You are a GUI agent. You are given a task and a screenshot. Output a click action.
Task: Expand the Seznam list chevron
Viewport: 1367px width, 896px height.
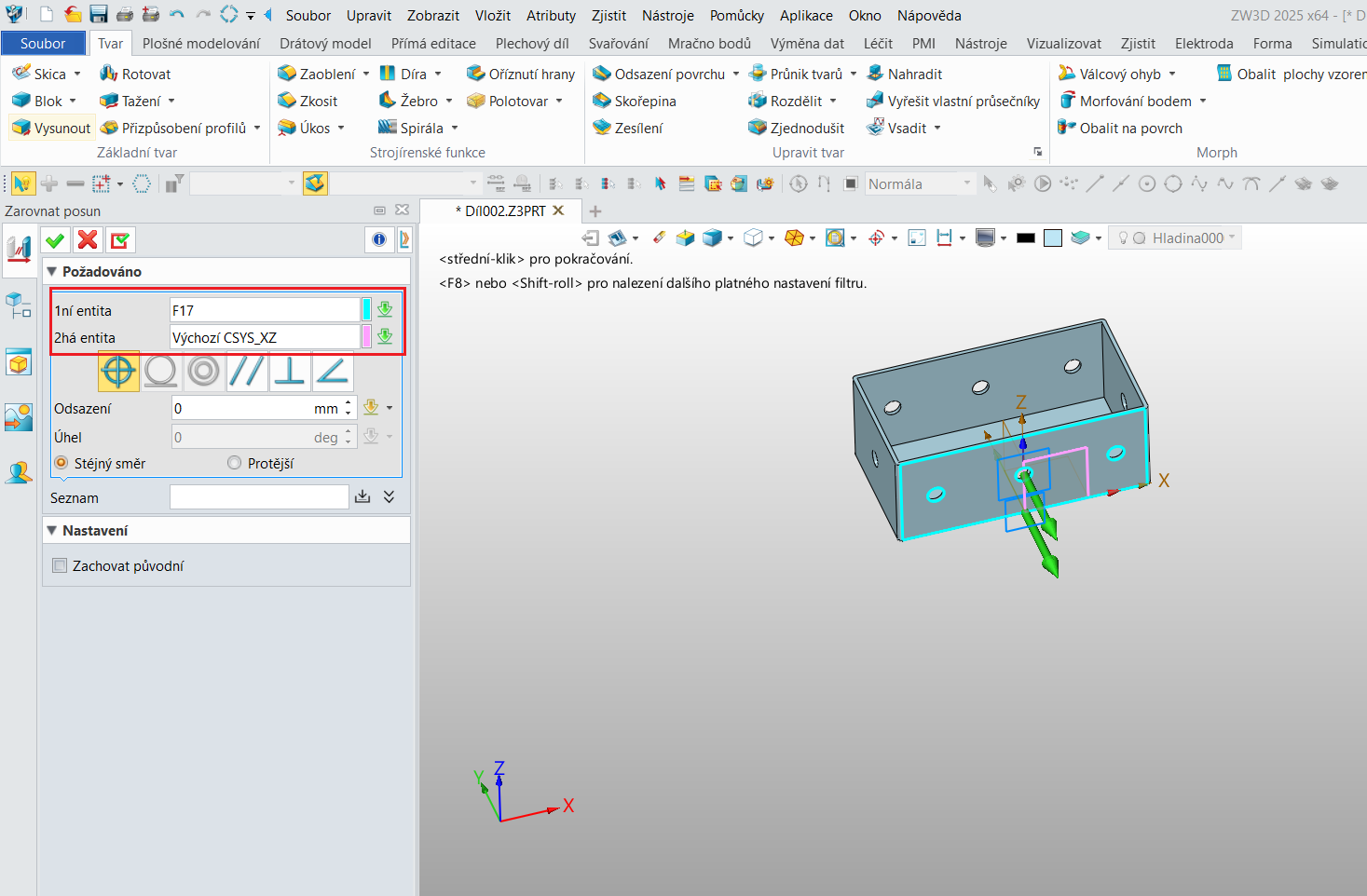click(x=390, y=497)
